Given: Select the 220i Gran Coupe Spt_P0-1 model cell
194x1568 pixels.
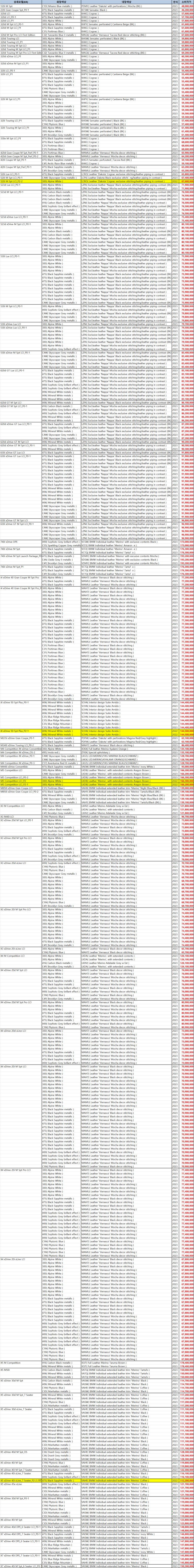Looking at the screenshot, I should coord(21,9).
